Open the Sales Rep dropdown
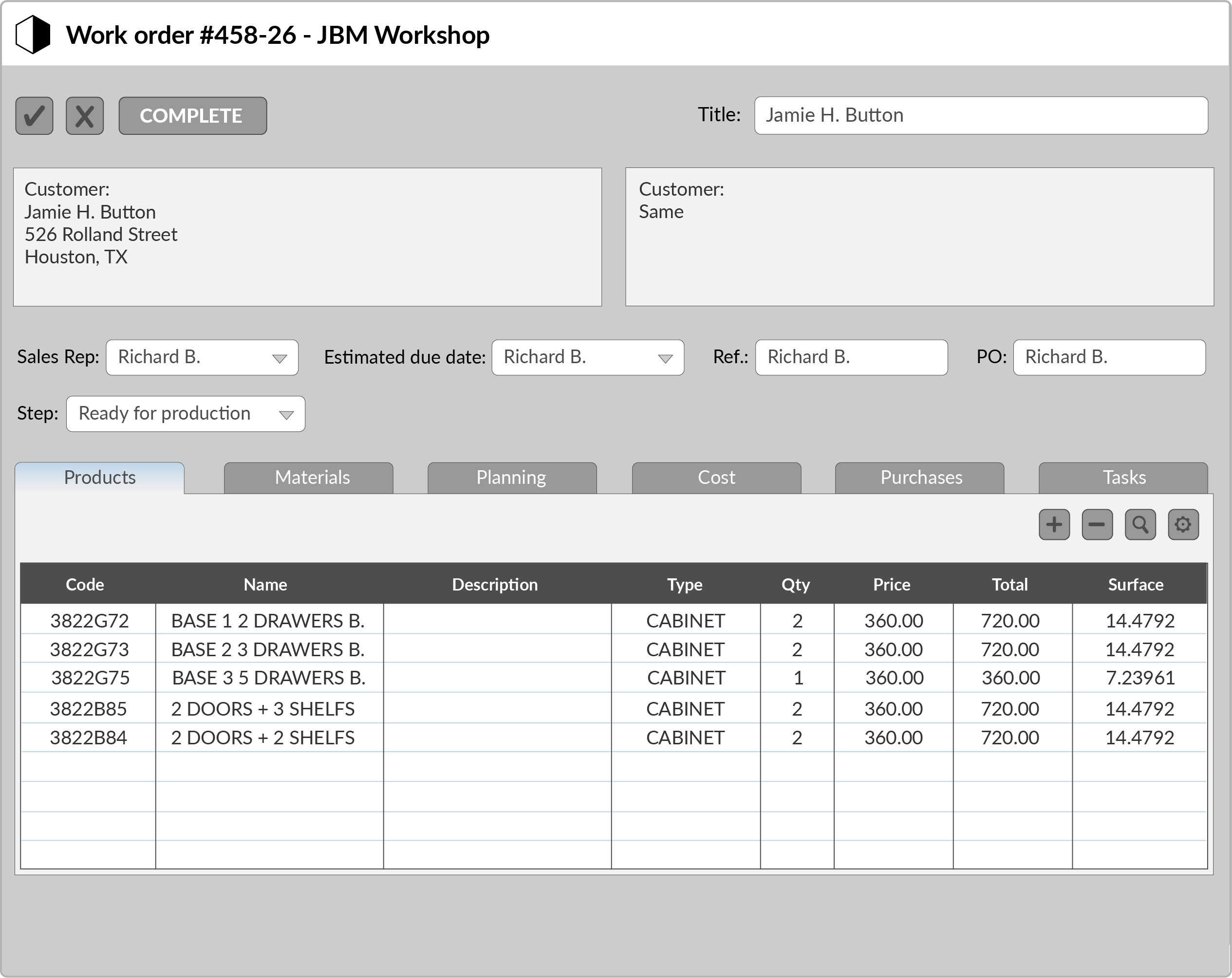The width and height of the screenshot is (1232, 978). (202, 358)
